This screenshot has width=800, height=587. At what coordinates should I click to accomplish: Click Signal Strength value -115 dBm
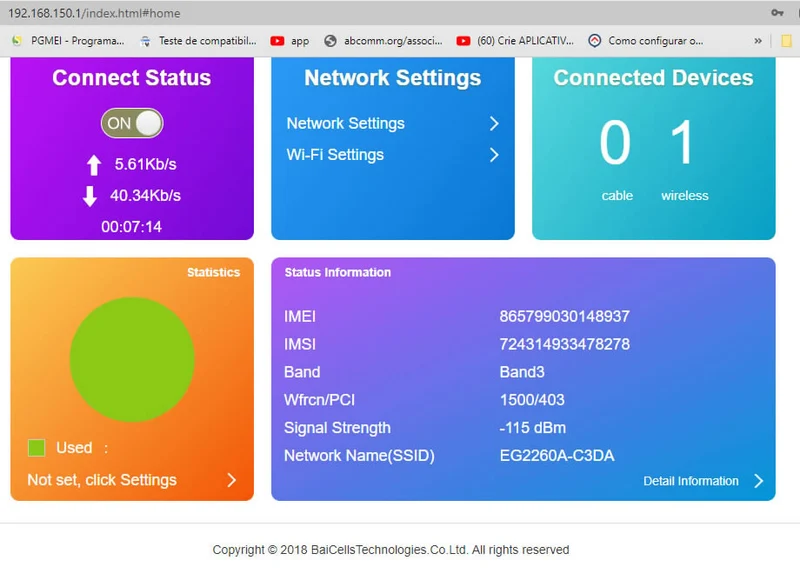click(533, 427)
